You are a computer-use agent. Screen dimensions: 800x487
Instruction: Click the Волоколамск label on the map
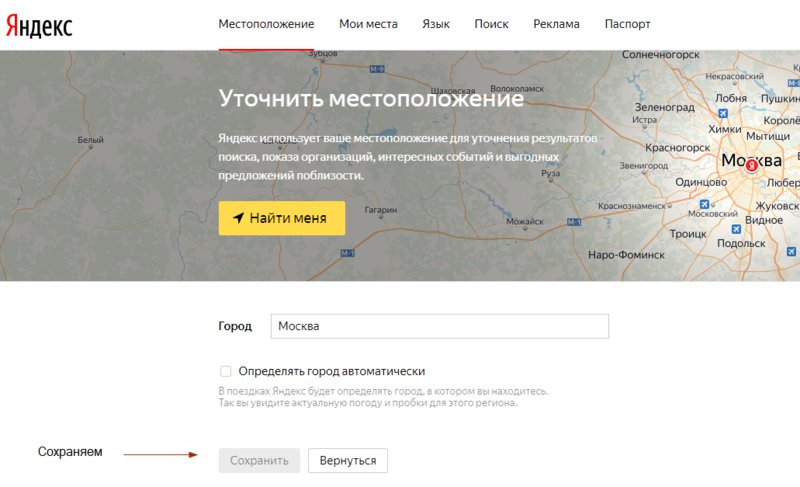pyautogui.click(x=517, y=89)
